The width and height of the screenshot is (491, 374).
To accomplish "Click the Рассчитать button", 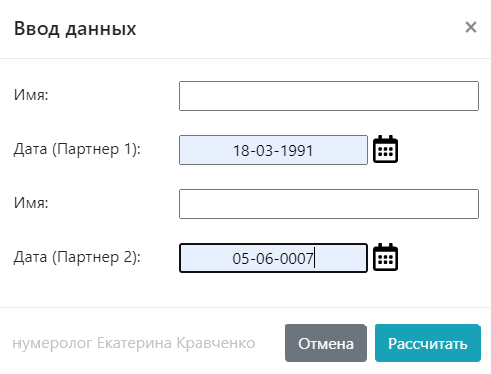I will point(428,343).
